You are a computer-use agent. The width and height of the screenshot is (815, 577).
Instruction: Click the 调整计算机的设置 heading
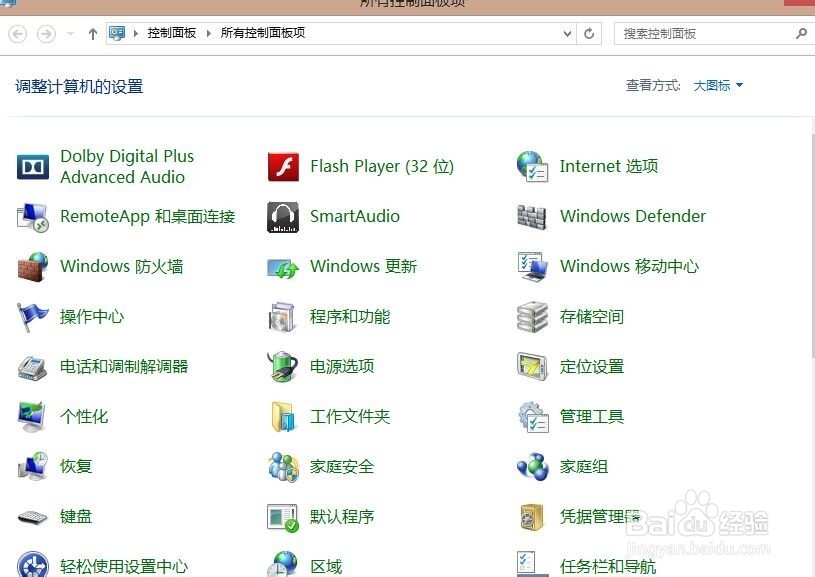77,86
